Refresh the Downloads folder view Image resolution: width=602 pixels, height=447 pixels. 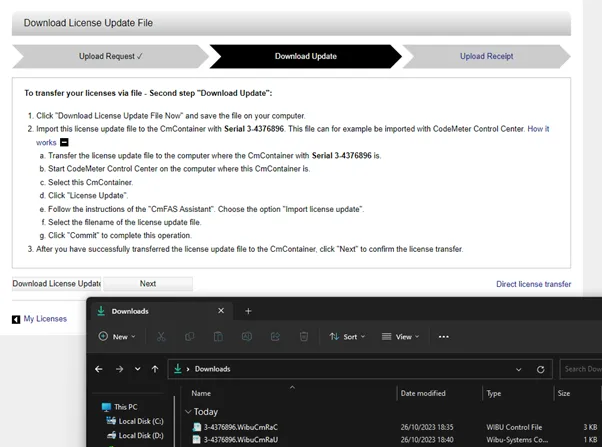[541, 369]
